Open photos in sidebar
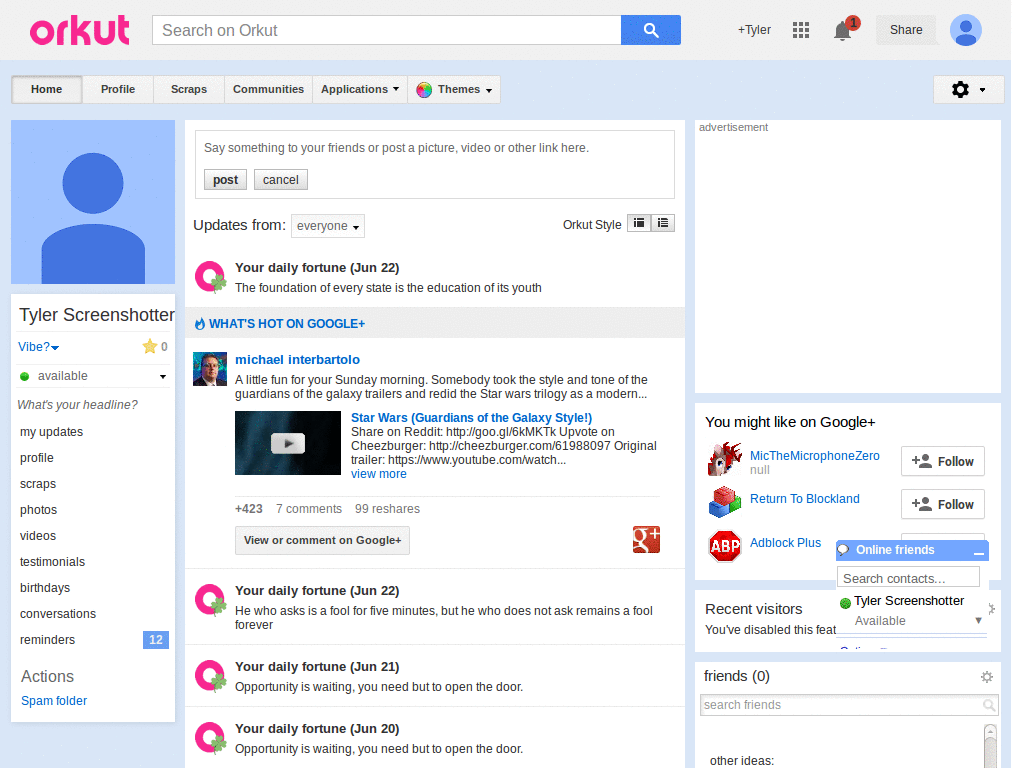The width and height of the screenshot is (1024, 768). (x=39, y=510)
